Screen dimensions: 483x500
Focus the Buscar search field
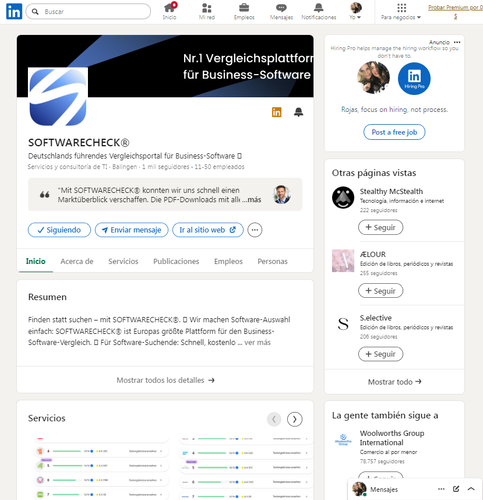pyautogui.click(x=88, y=11)
